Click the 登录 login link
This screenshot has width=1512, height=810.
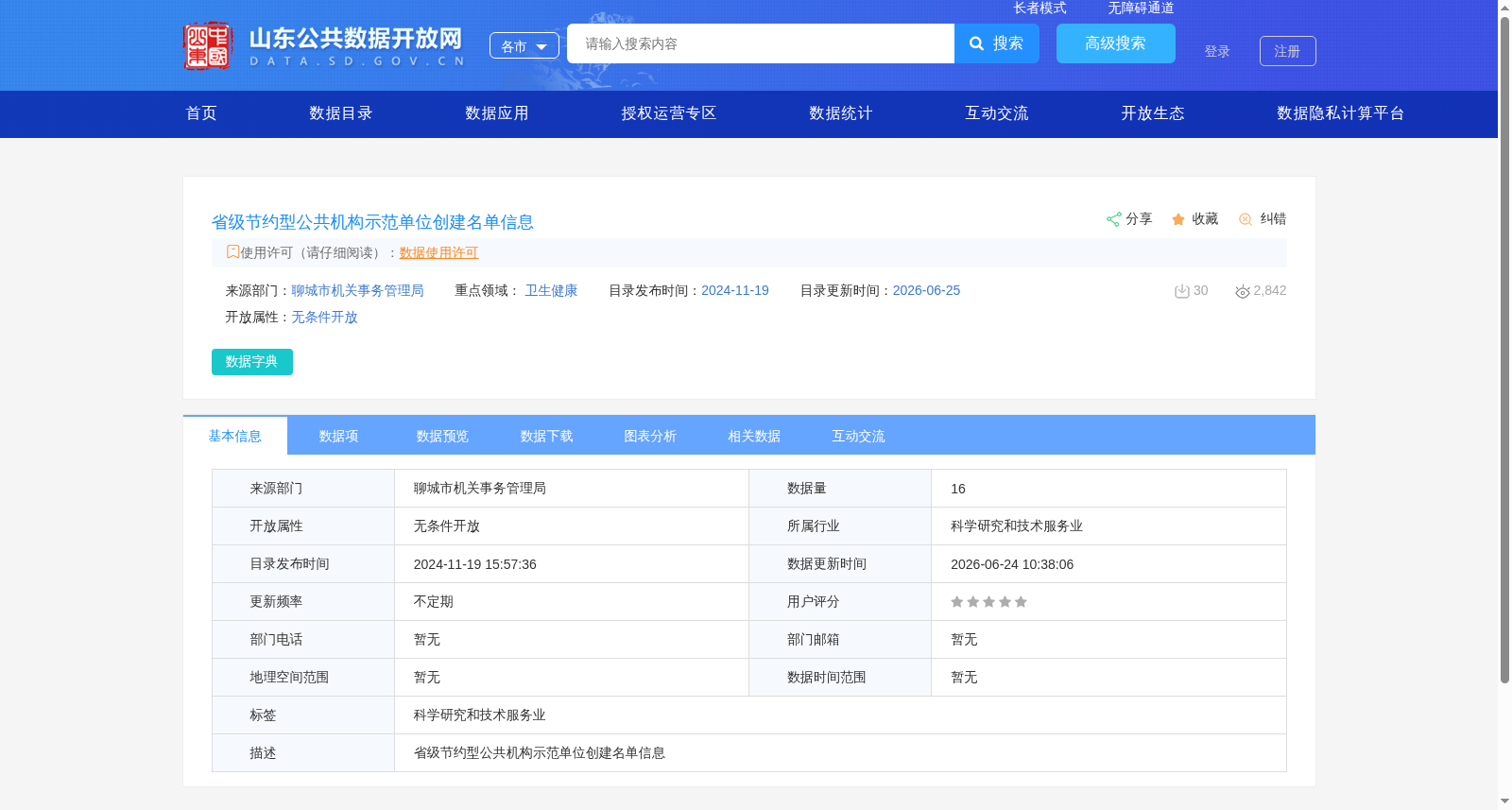point(1217,51)
